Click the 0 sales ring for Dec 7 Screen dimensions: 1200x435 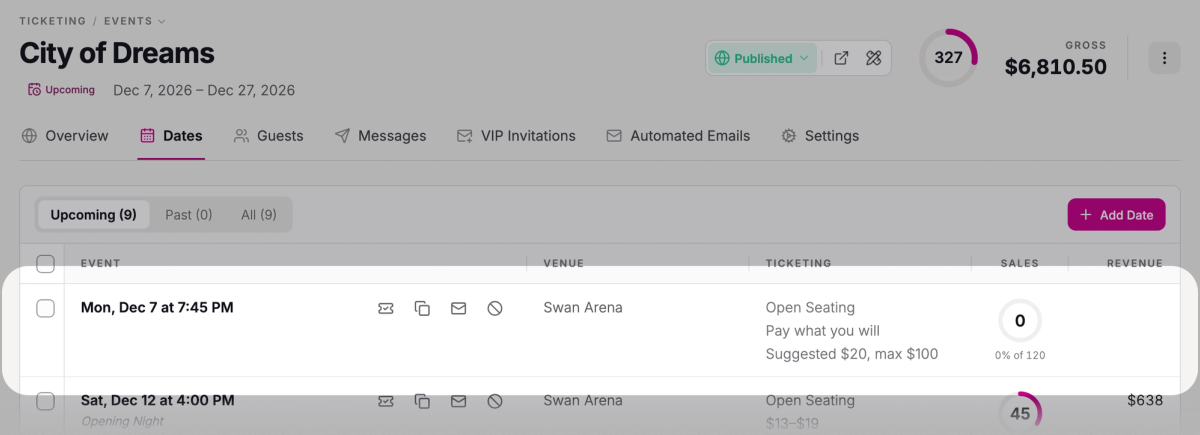click(x=1020, y=321)
